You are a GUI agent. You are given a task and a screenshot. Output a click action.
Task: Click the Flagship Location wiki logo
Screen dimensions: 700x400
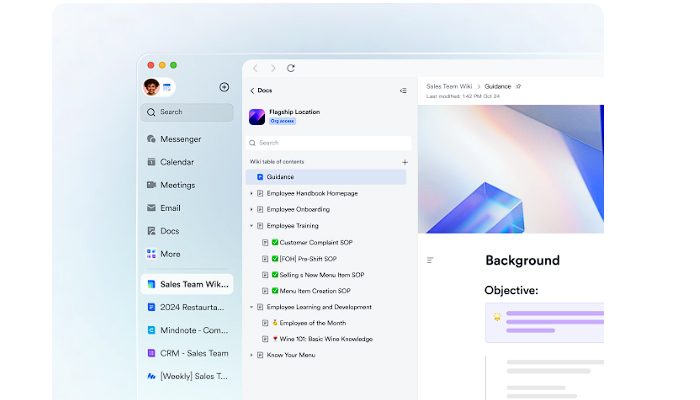point(257,116)
